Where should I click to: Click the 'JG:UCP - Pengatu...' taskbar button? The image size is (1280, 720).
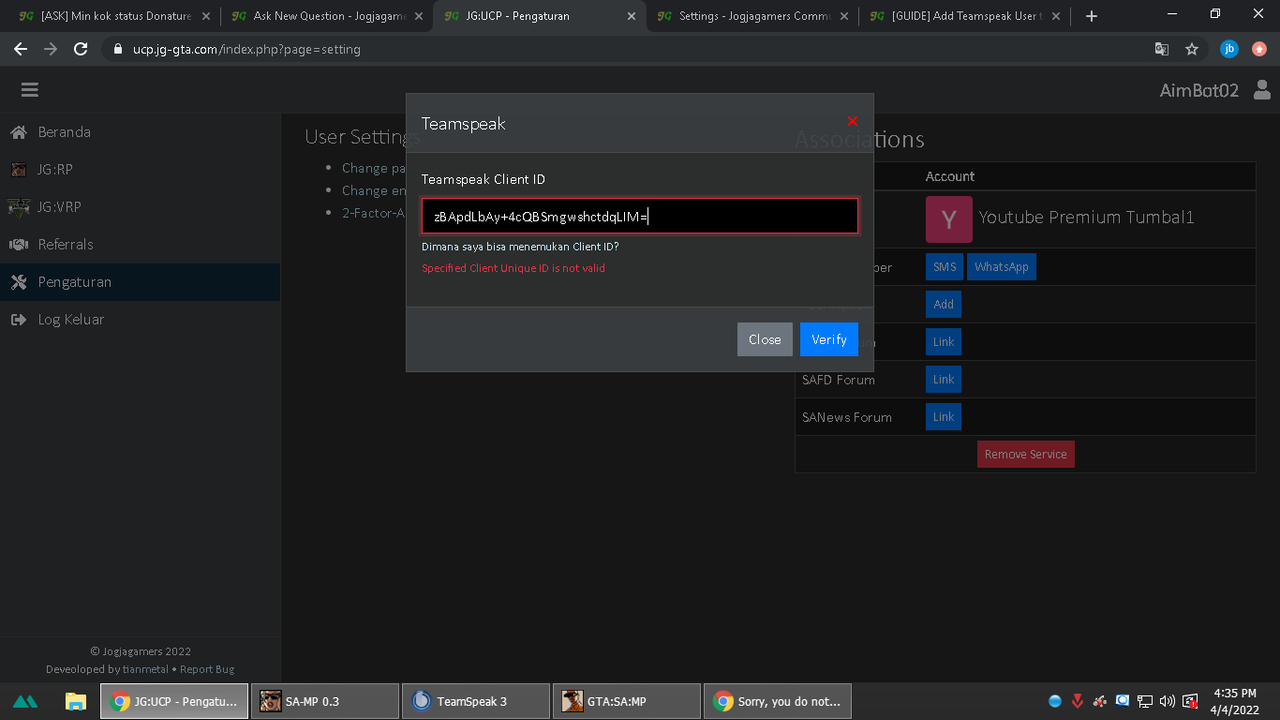point(174,701)
